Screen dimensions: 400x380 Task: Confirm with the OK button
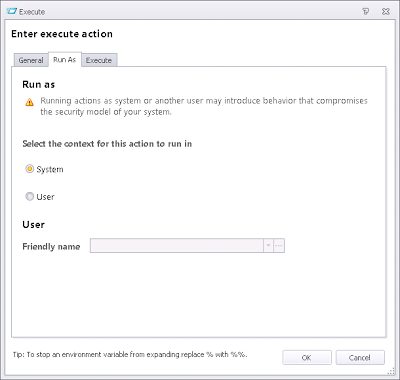[x=307, y=358]
